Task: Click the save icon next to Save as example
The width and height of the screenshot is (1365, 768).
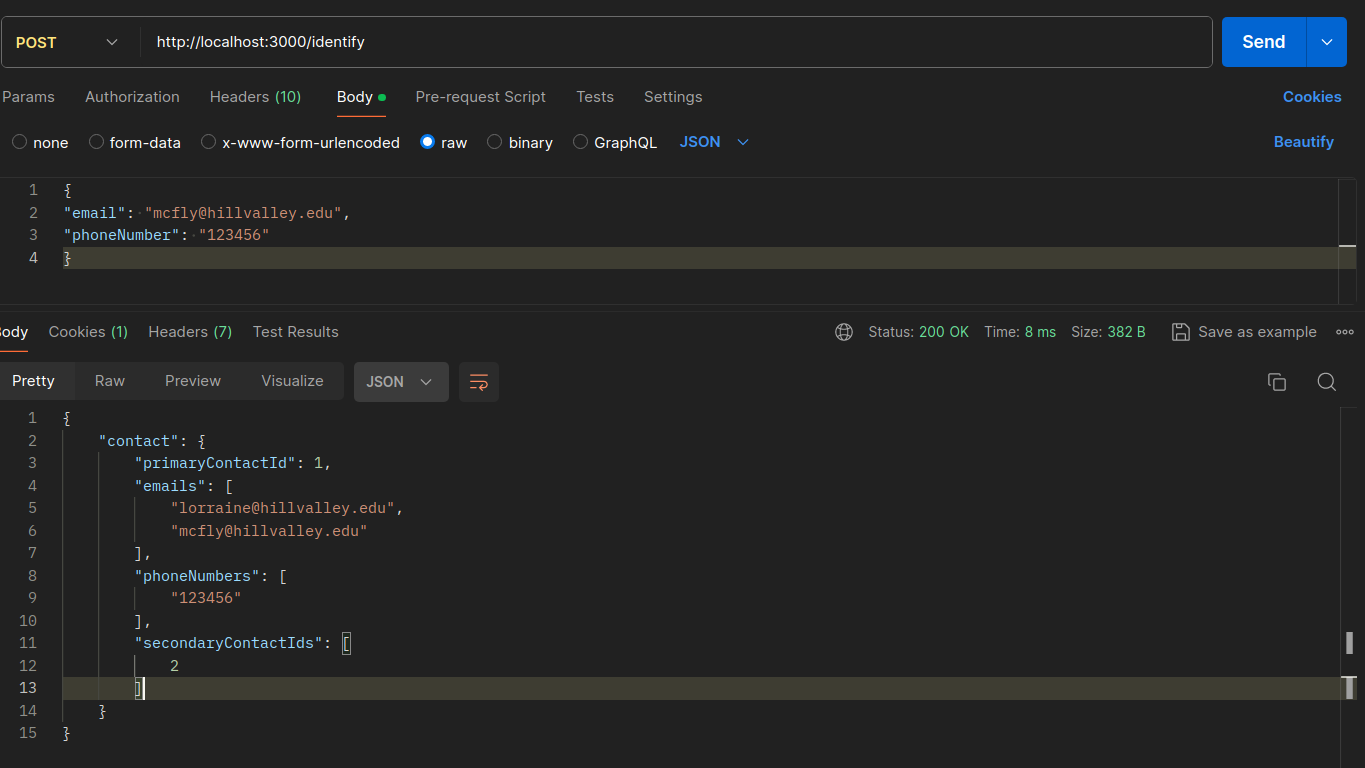Action: pyautogui.click(x=1181, y=332)
